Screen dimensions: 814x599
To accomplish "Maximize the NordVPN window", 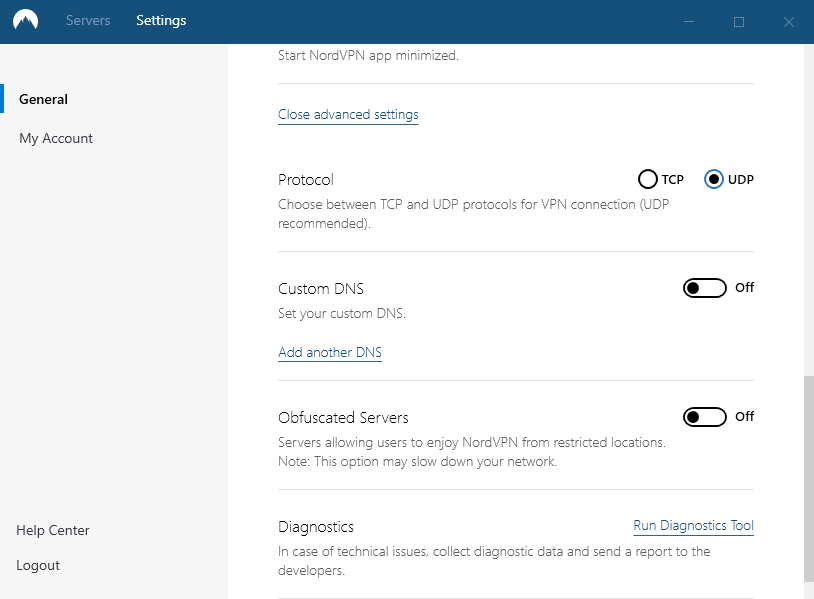I will [739, 21].
